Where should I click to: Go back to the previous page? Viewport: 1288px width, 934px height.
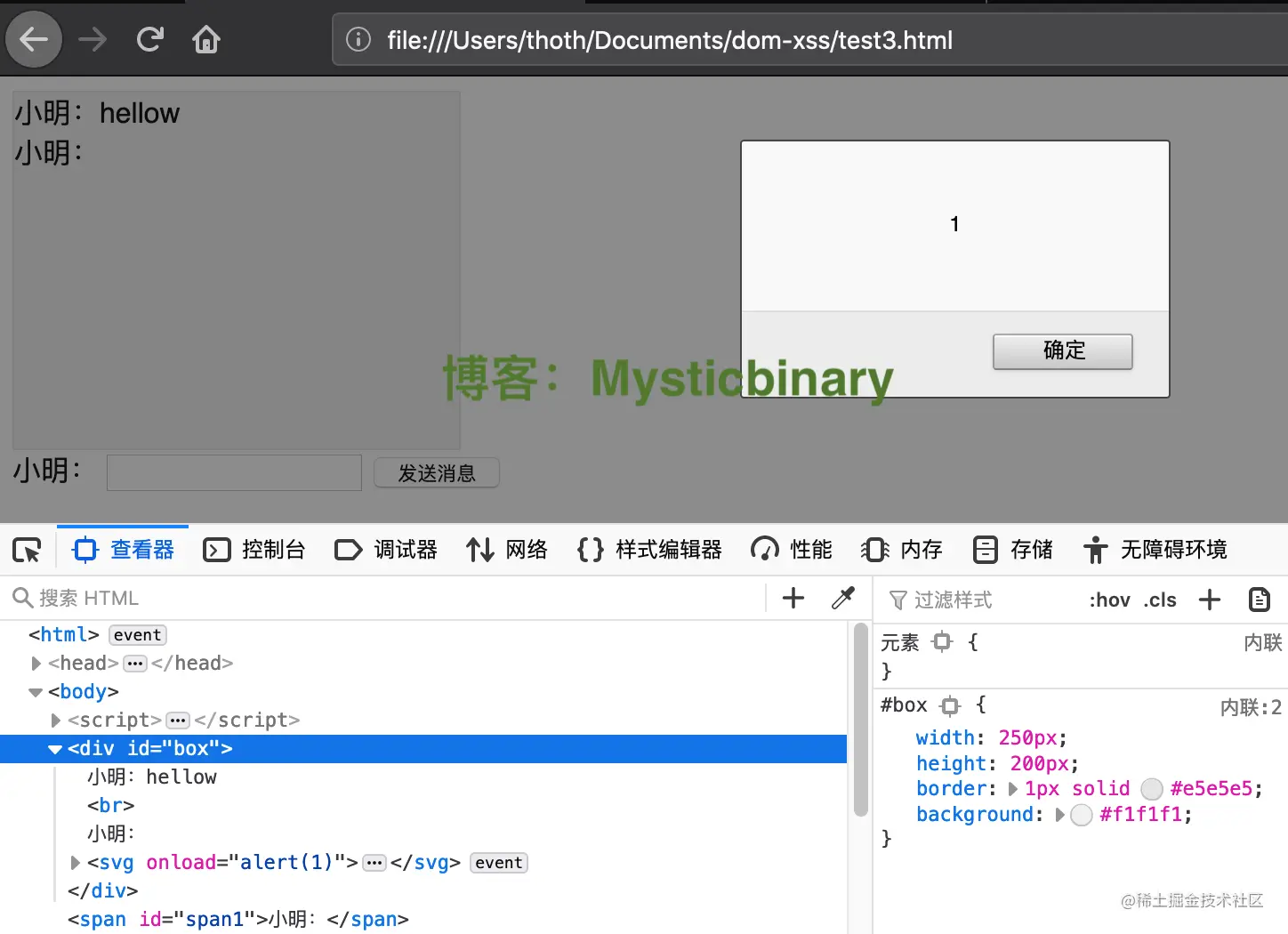tap(34, 39)
